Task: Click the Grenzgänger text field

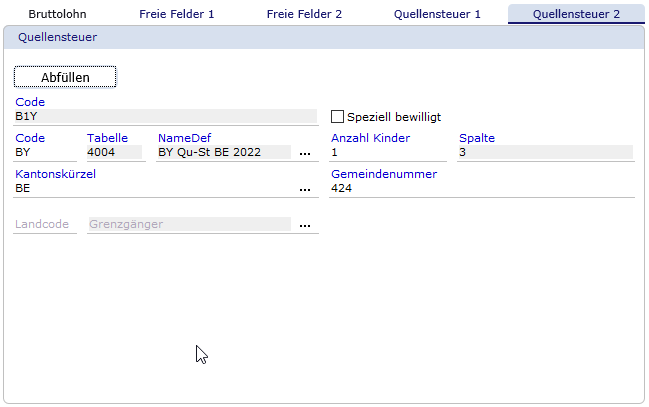Action: 189,225
